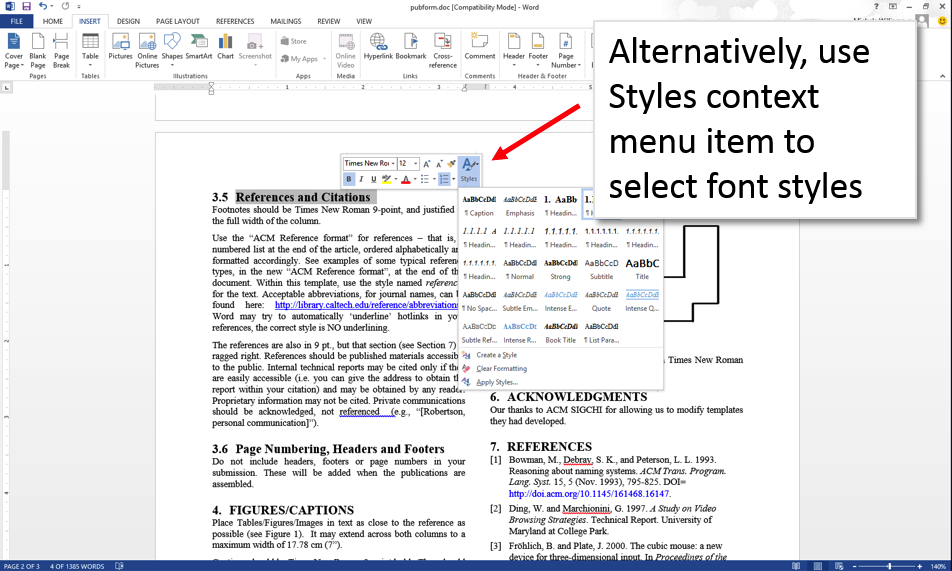
Task: Open the Header dropdown
Action: coord(514,49)
